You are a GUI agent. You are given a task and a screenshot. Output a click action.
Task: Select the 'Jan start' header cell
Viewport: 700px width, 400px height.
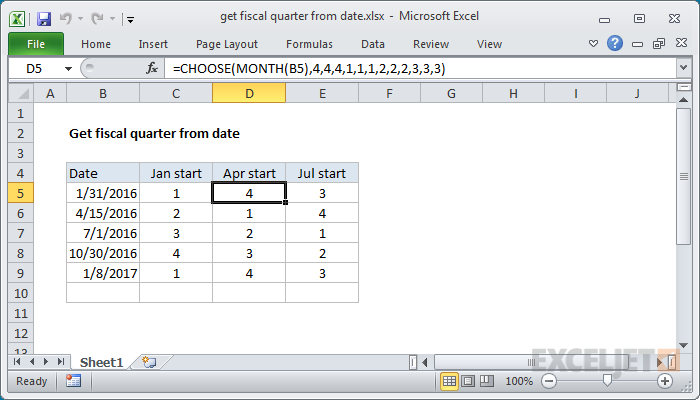pyautogui.click(x=176, y=173)
